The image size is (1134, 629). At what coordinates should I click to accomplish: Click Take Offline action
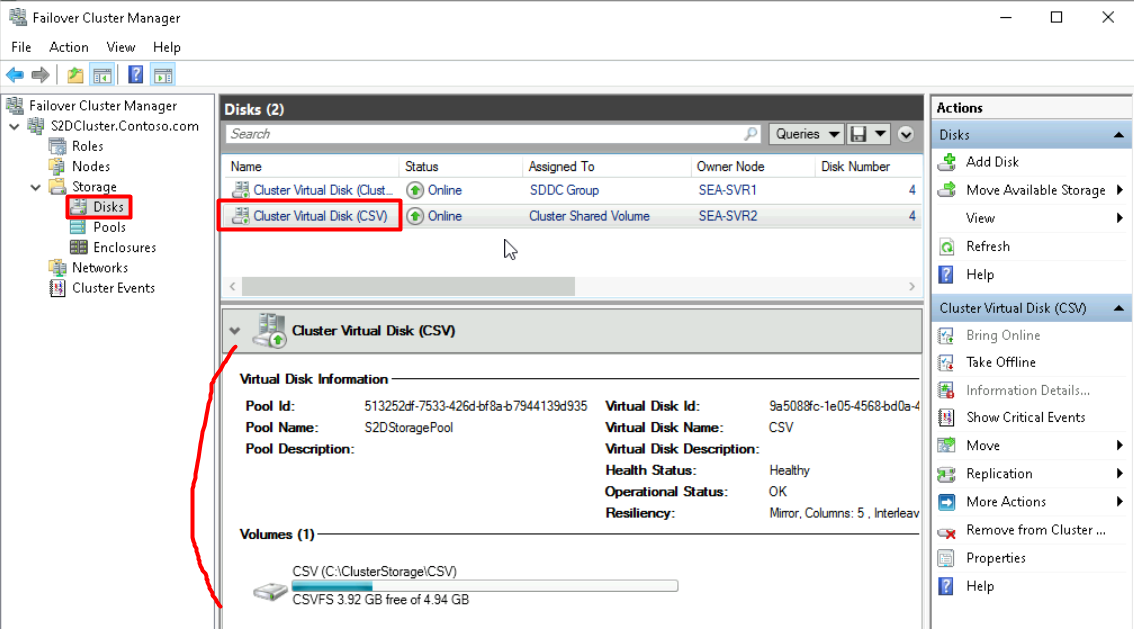click(1001, 362)
